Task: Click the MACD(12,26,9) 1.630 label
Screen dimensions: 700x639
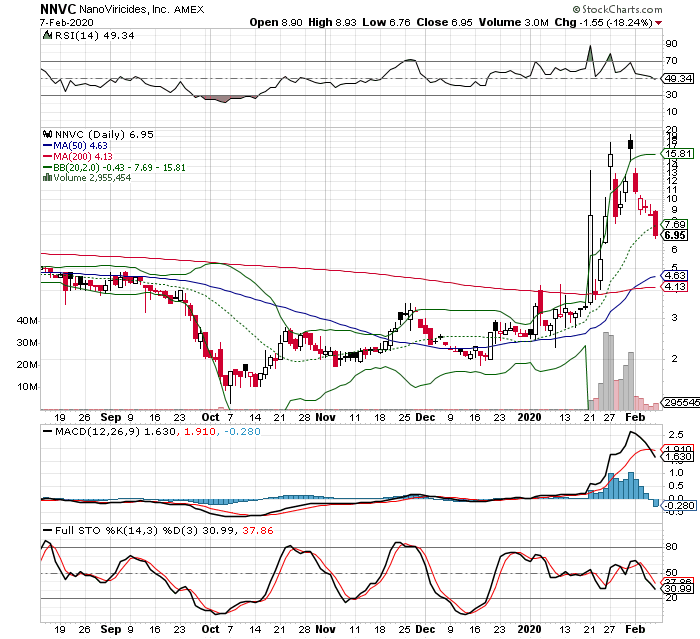Action: coord(115,432)
